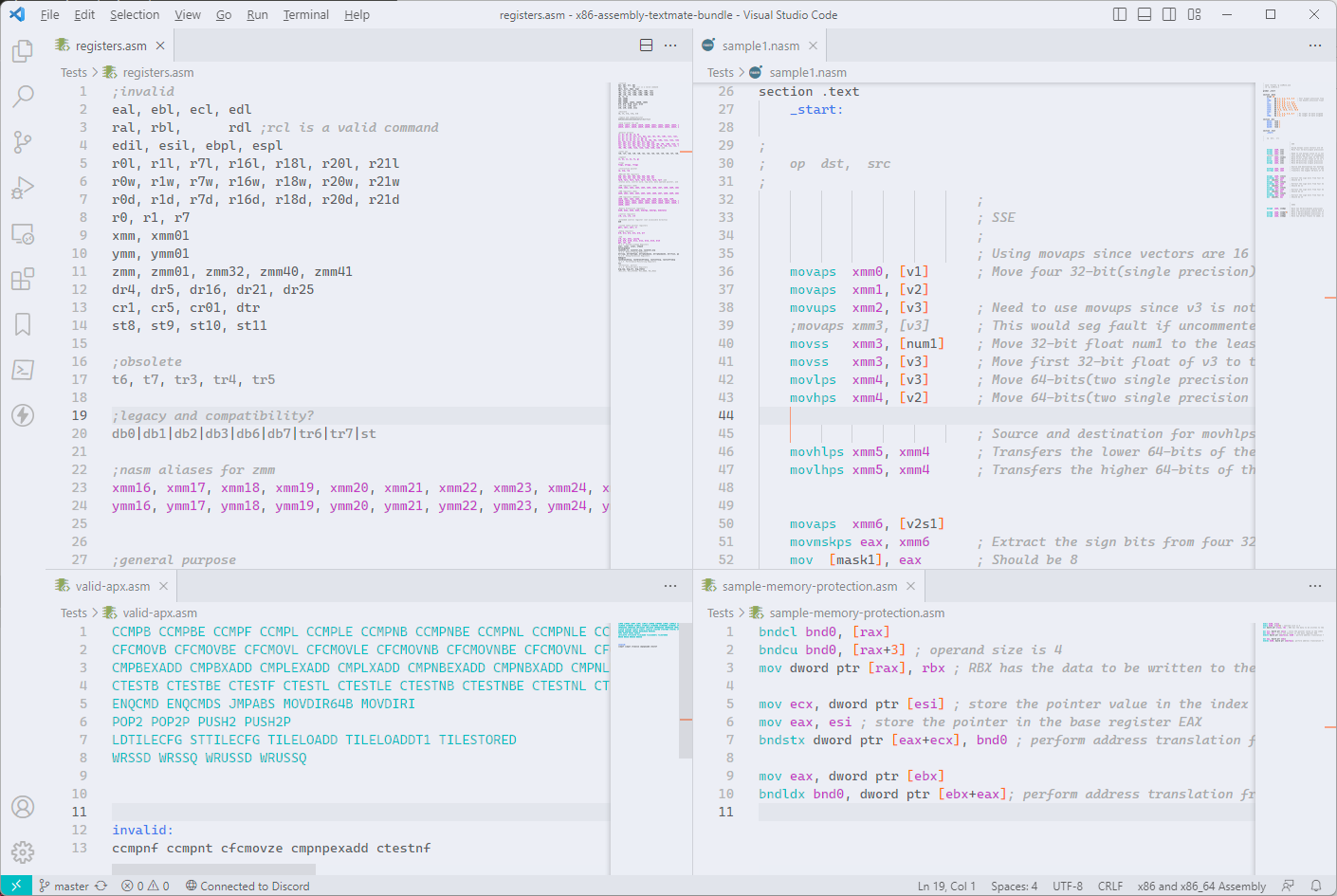Open the terminal prompt icon in activity bar

coord(23,370)
